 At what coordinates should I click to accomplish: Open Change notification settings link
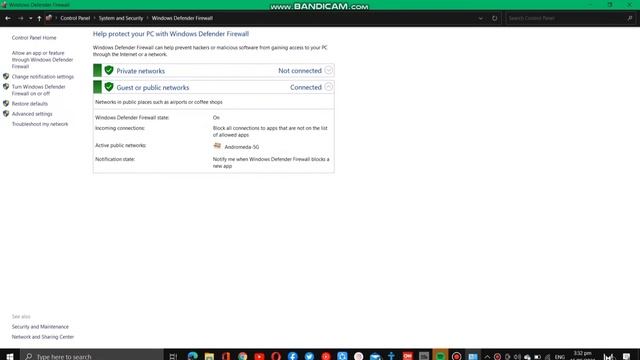click(x=42, y=77)
